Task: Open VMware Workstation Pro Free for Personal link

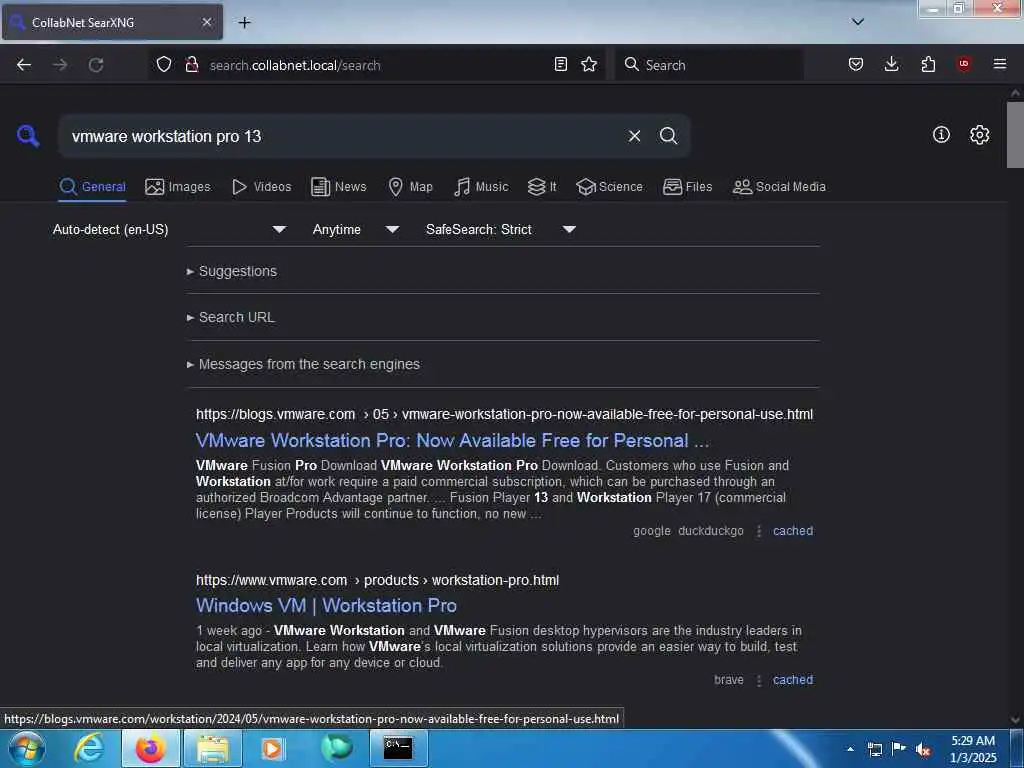Action: [452, 441]
